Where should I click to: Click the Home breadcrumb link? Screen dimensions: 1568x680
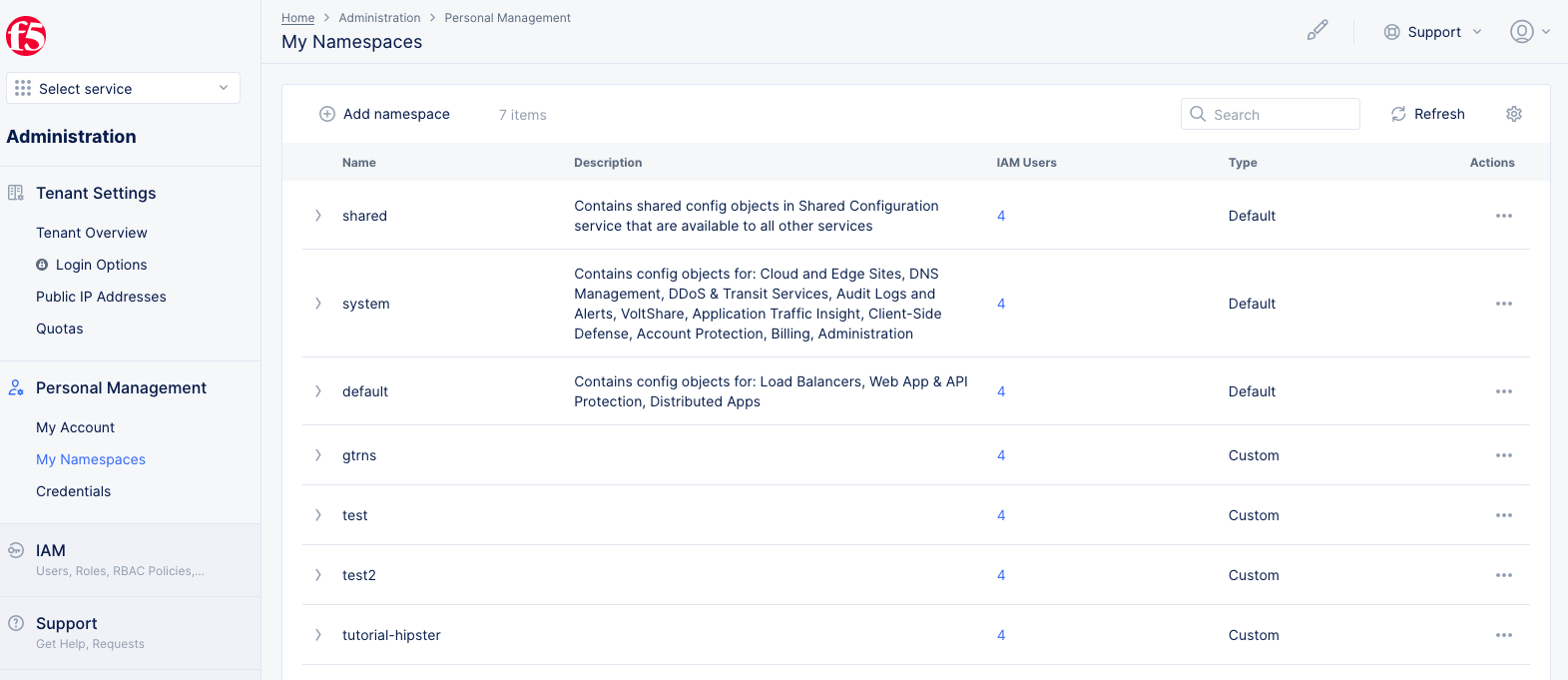point(297,18)
